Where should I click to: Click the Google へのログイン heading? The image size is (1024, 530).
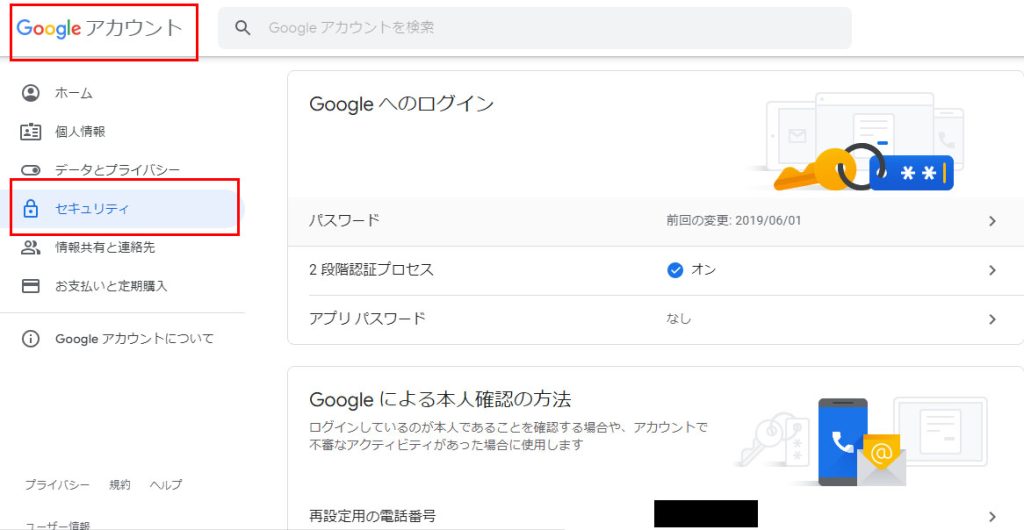402,104
